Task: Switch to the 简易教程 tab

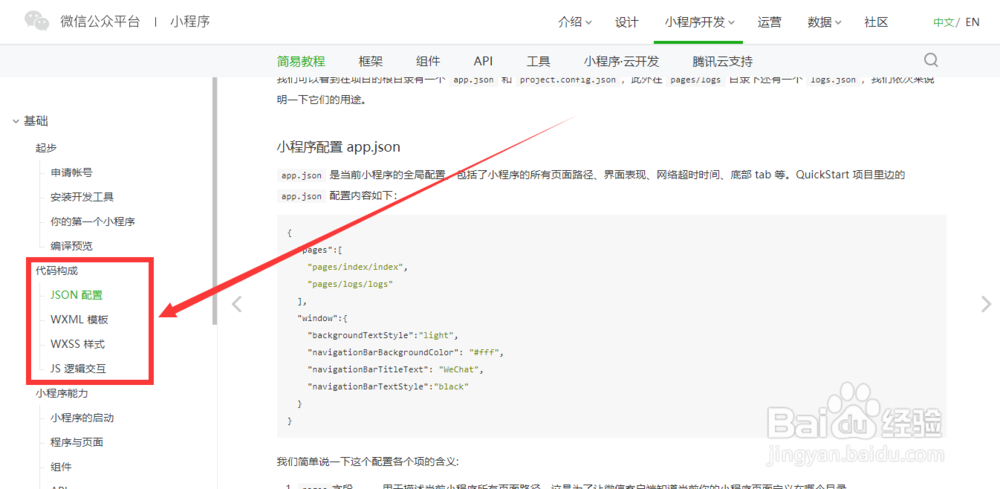Action: (301, 61)
